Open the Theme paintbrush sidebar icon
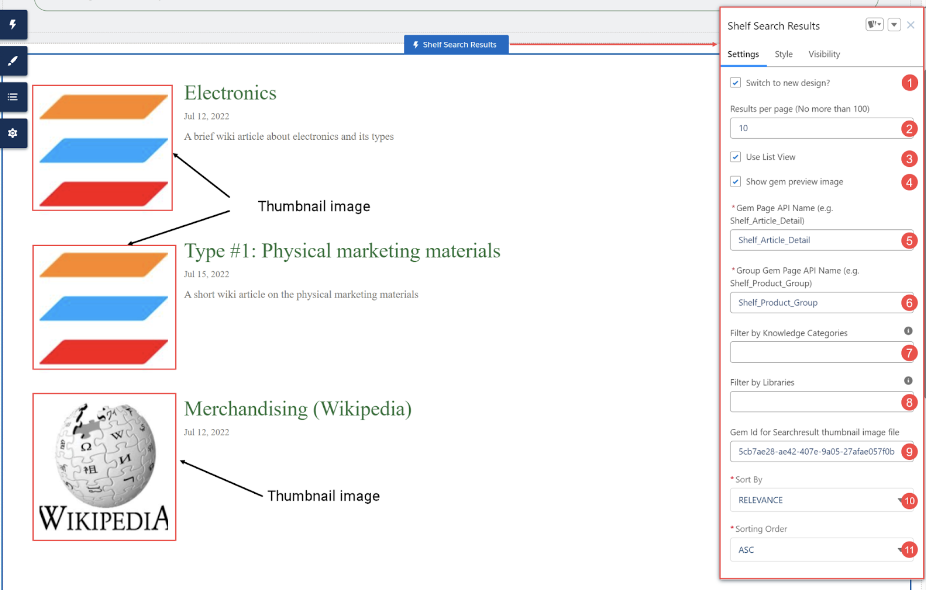 [13, 61]
